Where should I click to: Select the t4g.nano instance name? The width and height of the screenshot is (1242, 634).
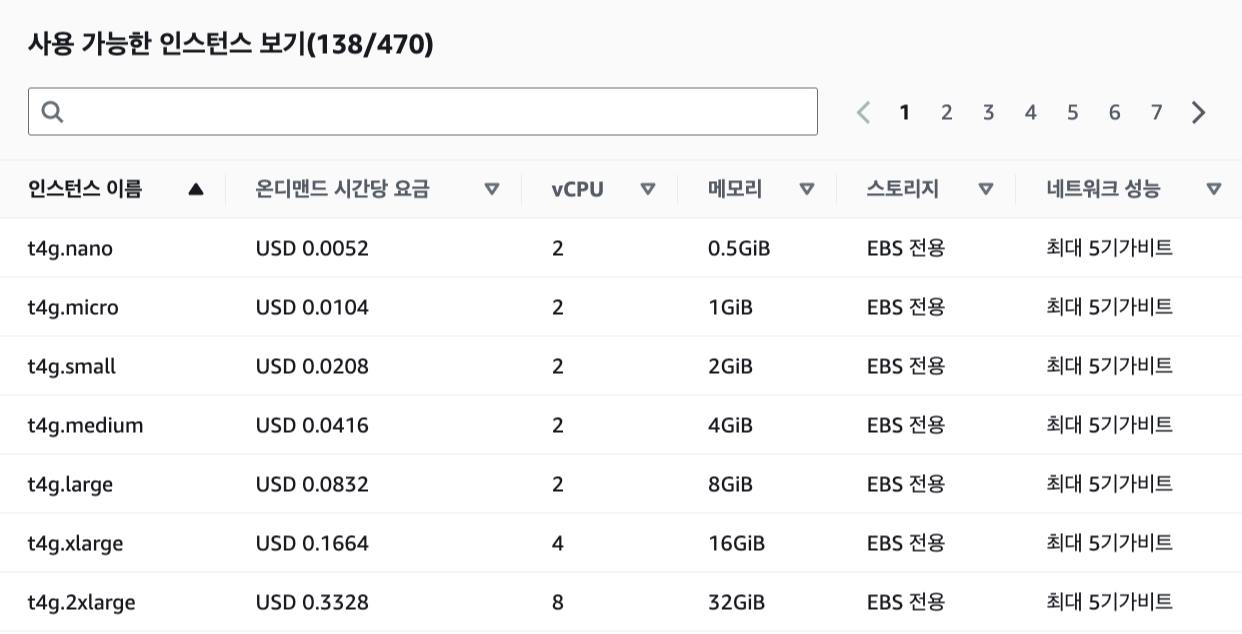click(x=70, y=248)
